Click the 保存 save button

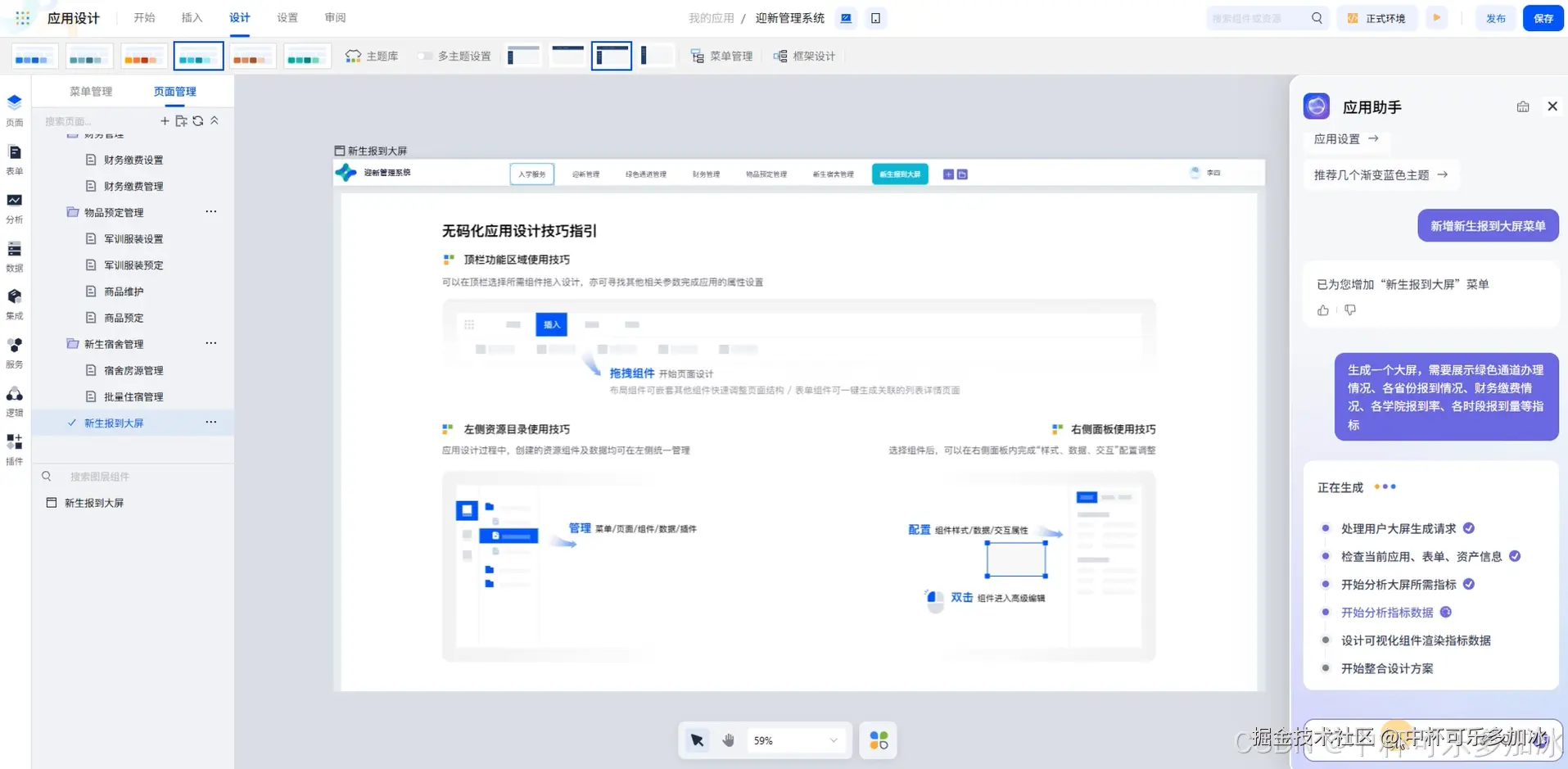tap(1543, 17)
